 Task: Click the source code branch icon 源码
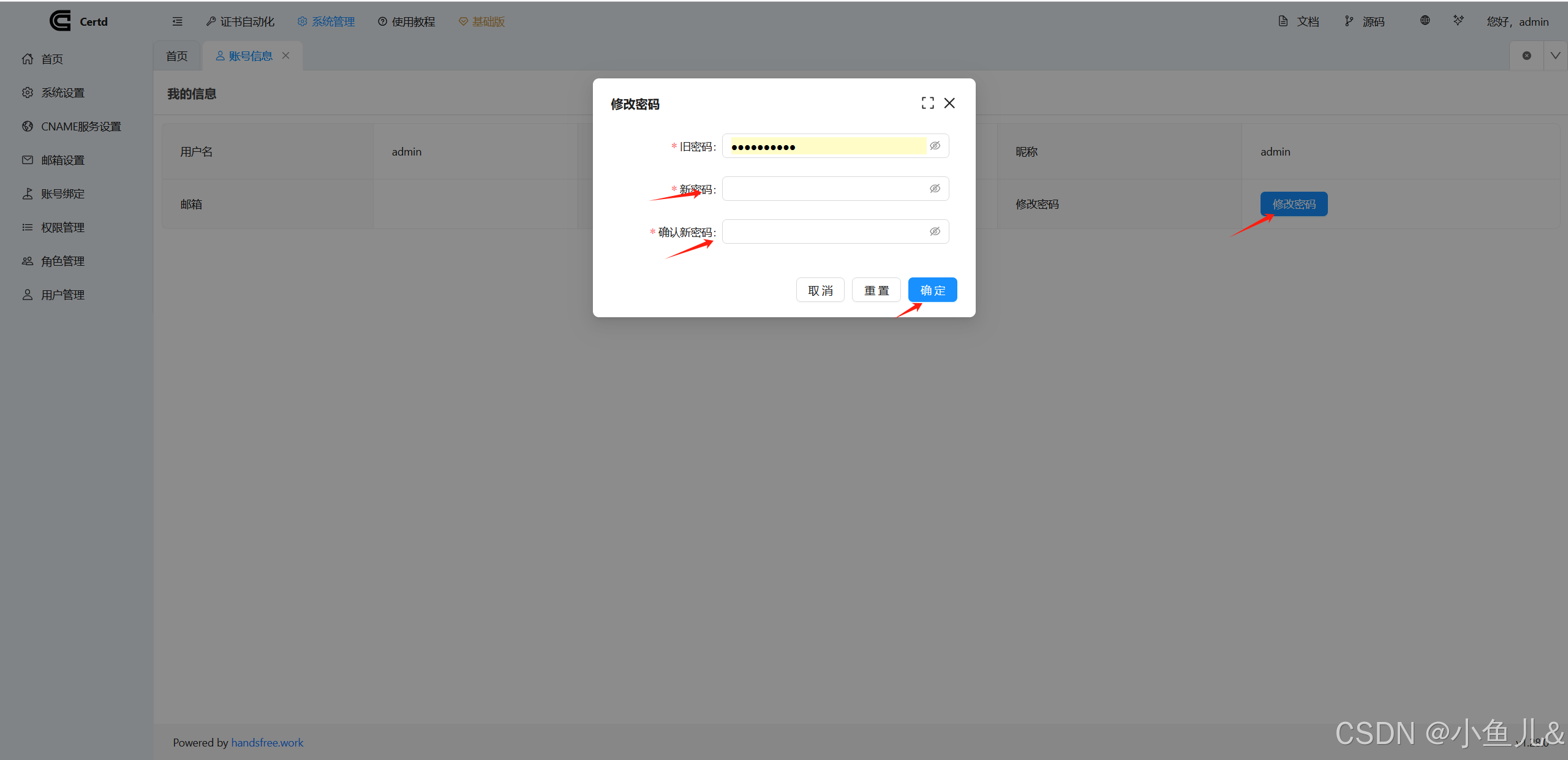click(x=1349, y=21)
